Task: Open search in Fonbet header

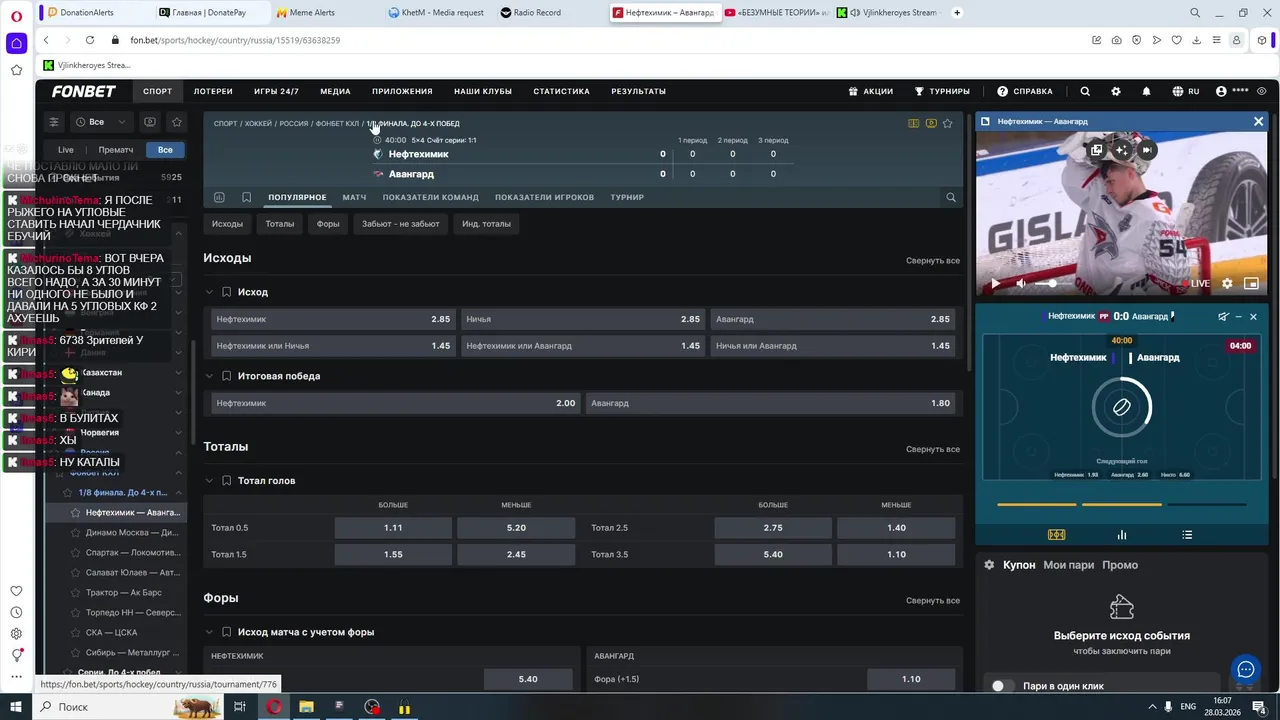Action: pos(1085,91)
